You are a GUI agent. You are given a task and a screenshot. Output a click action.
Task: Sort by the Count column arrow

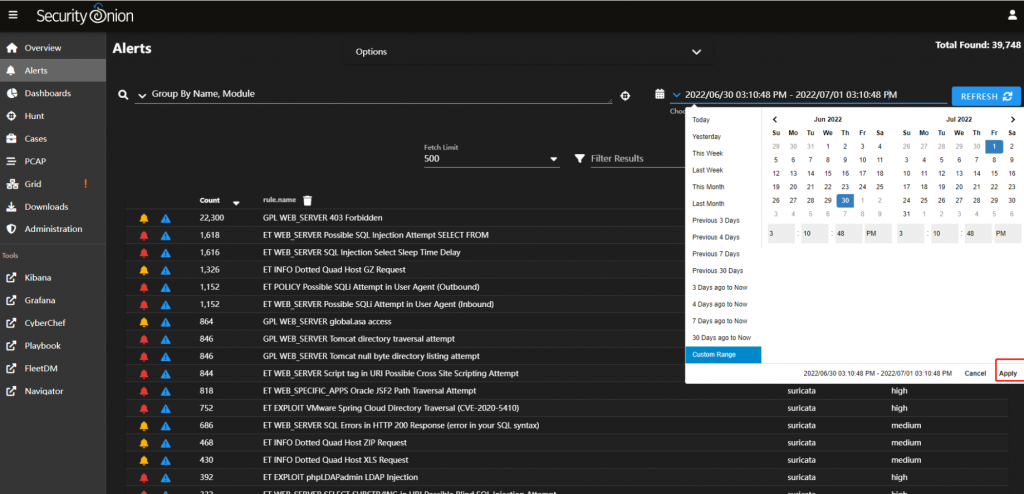click(x=236, y=201)
